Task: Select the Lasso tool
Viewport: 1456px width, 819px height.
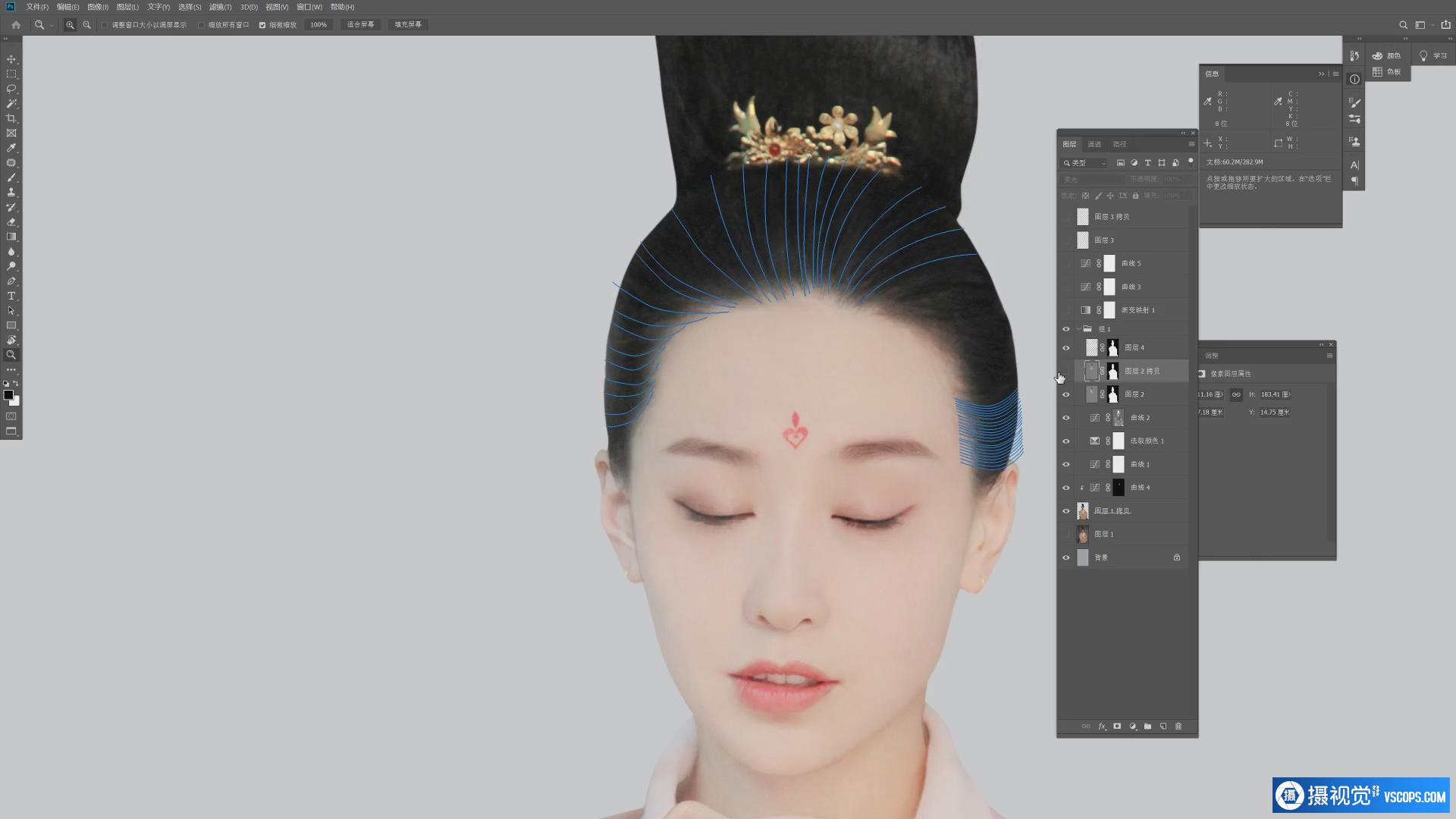Action: [11, 89]
